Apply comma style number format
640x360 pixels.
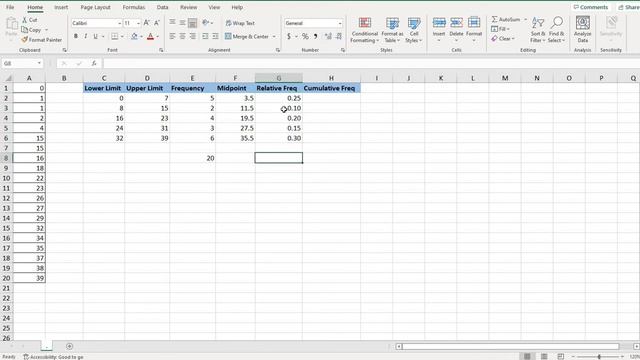(316, 36)
